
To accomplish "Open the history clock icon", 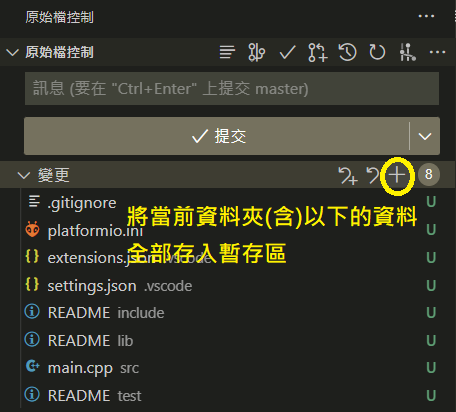I will point(347,52).
